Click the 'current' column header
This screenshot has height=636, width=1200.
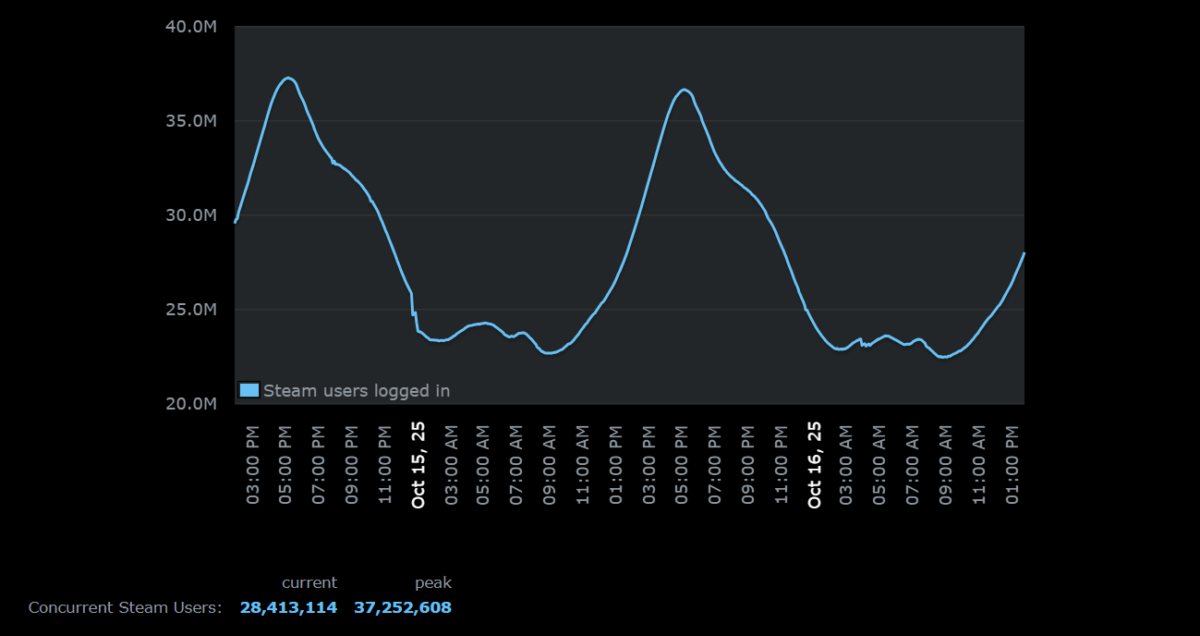[309, 582]
